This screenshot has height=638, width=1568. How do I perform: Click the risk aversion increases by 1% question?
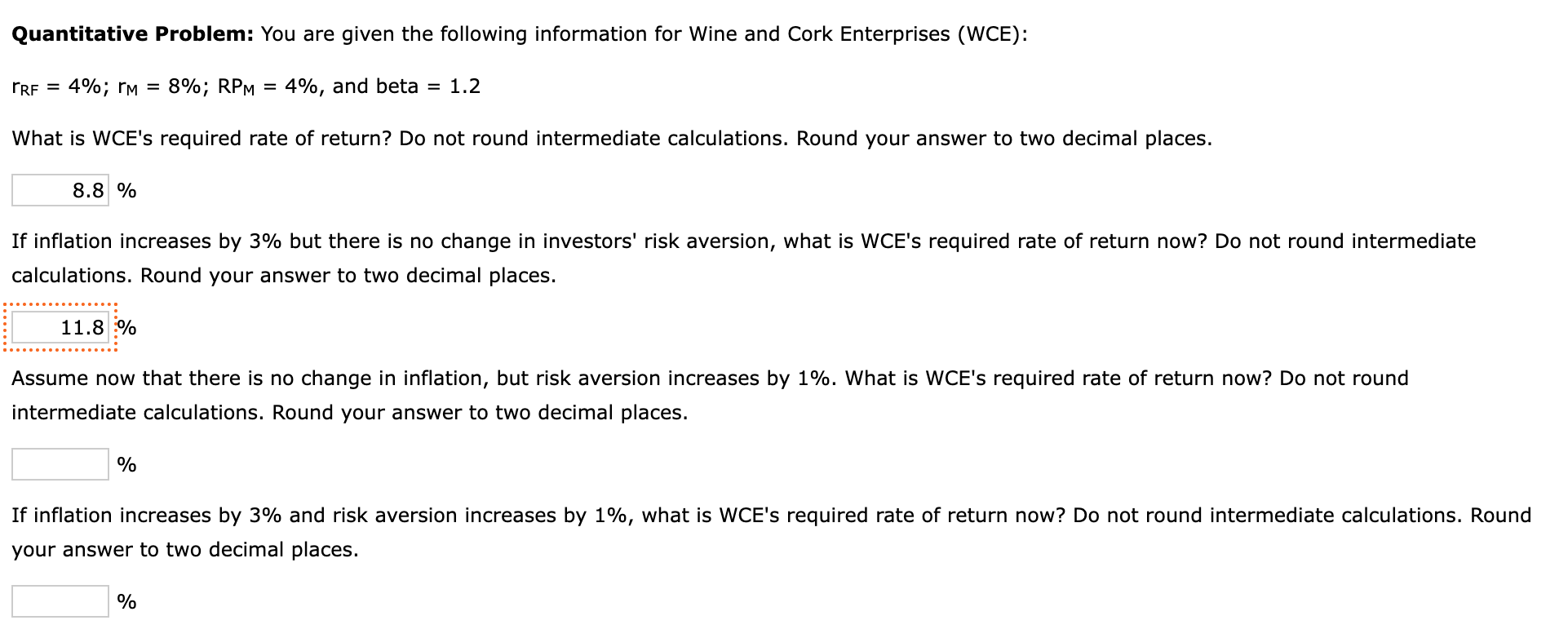[x=710, y=378]
